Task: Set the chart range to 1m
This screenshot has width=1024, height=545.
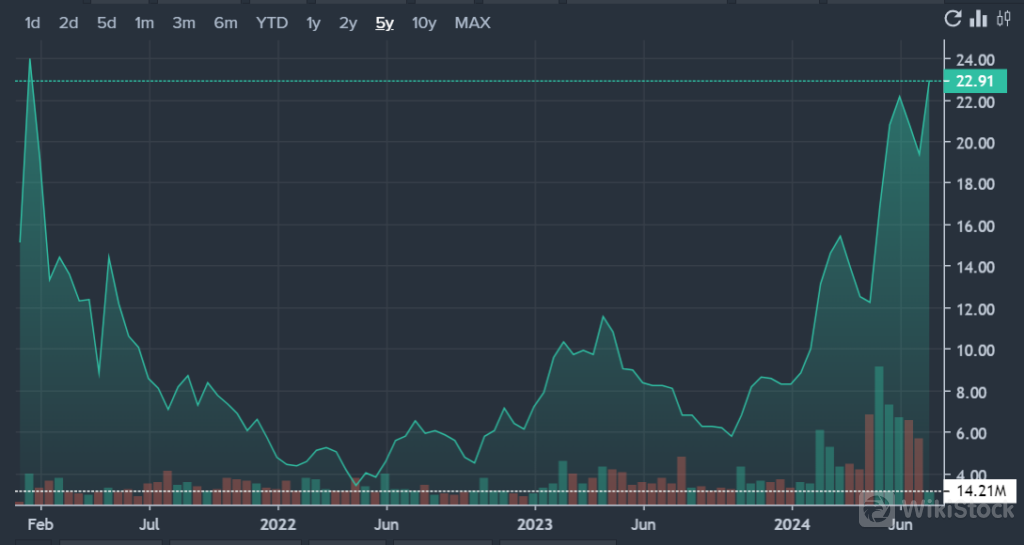Action: click(144, 22)
